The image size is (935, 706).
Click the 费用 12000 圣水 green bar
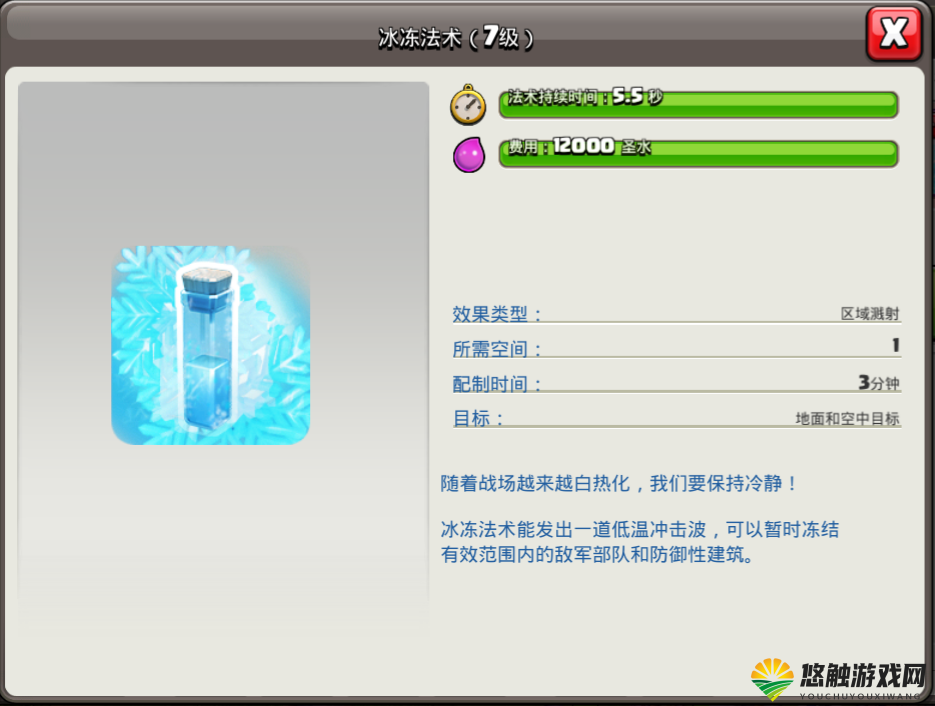698,154
